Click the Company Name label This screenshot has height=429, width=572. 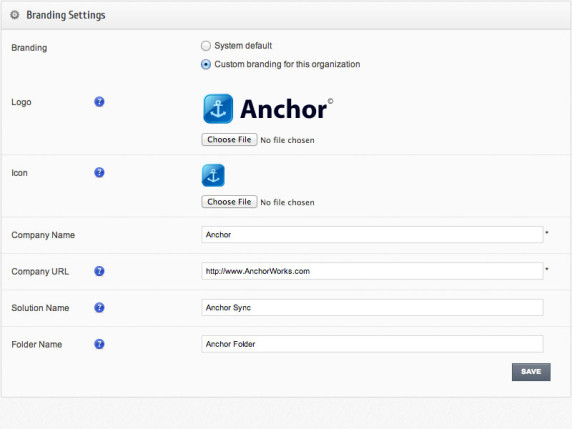(x=43, y=235)
